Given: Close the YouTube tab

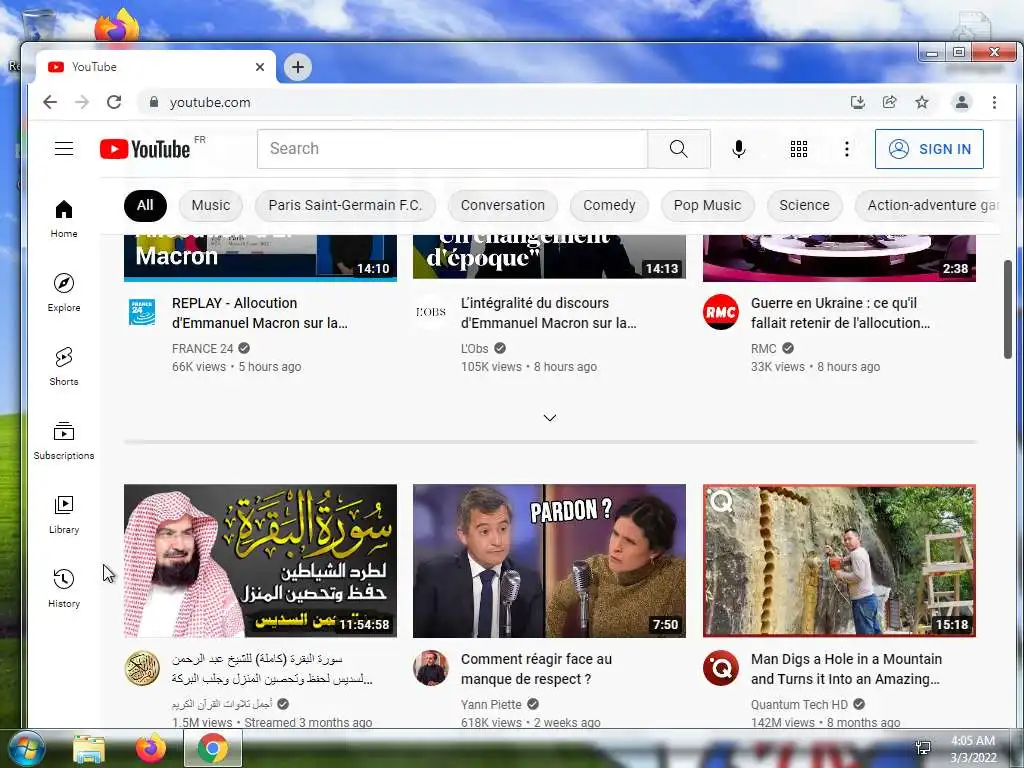Looking at the screenshot, I should click(260, 67).
